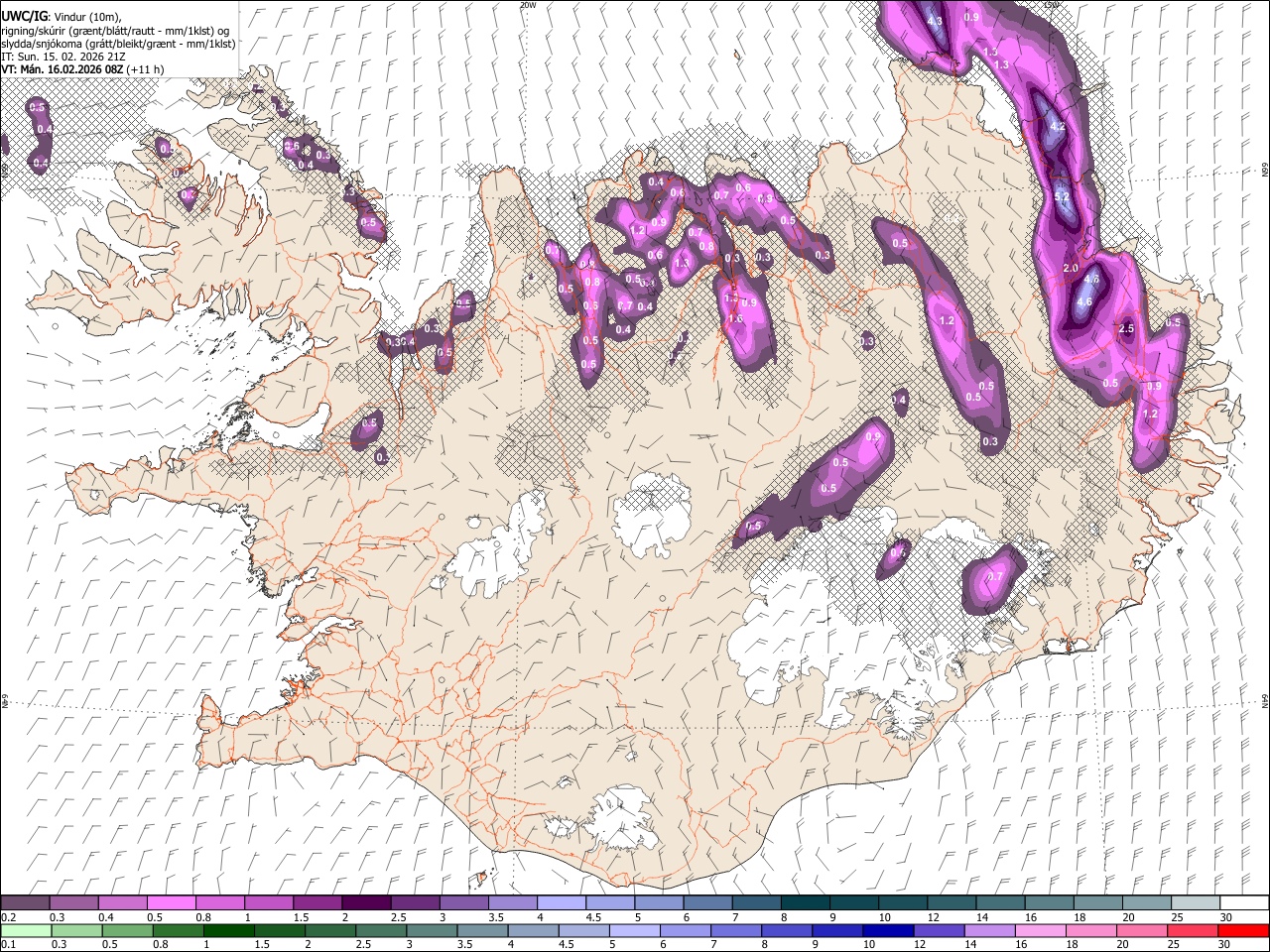Screen dimensions: 1270x952
Task: Pick the navy blue 10 swatch in lower legend
Action: [x=886, y=930]
